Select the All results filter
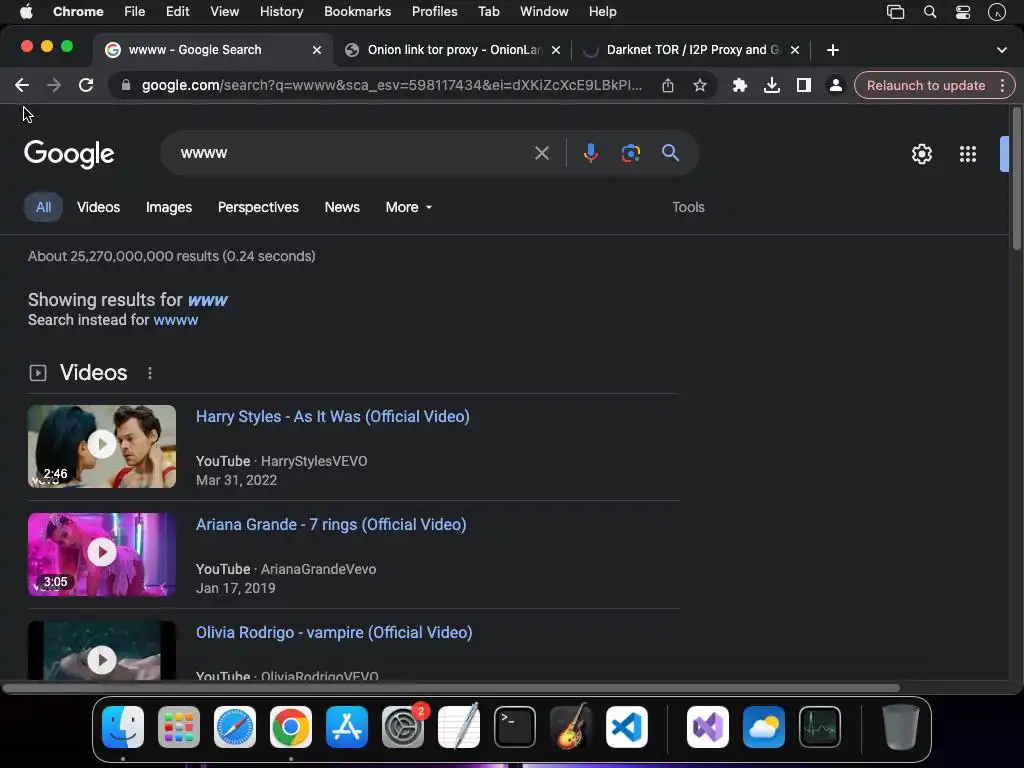This screenshot has height=768, width=1024. pyautogui.click(x=43, y=207)
